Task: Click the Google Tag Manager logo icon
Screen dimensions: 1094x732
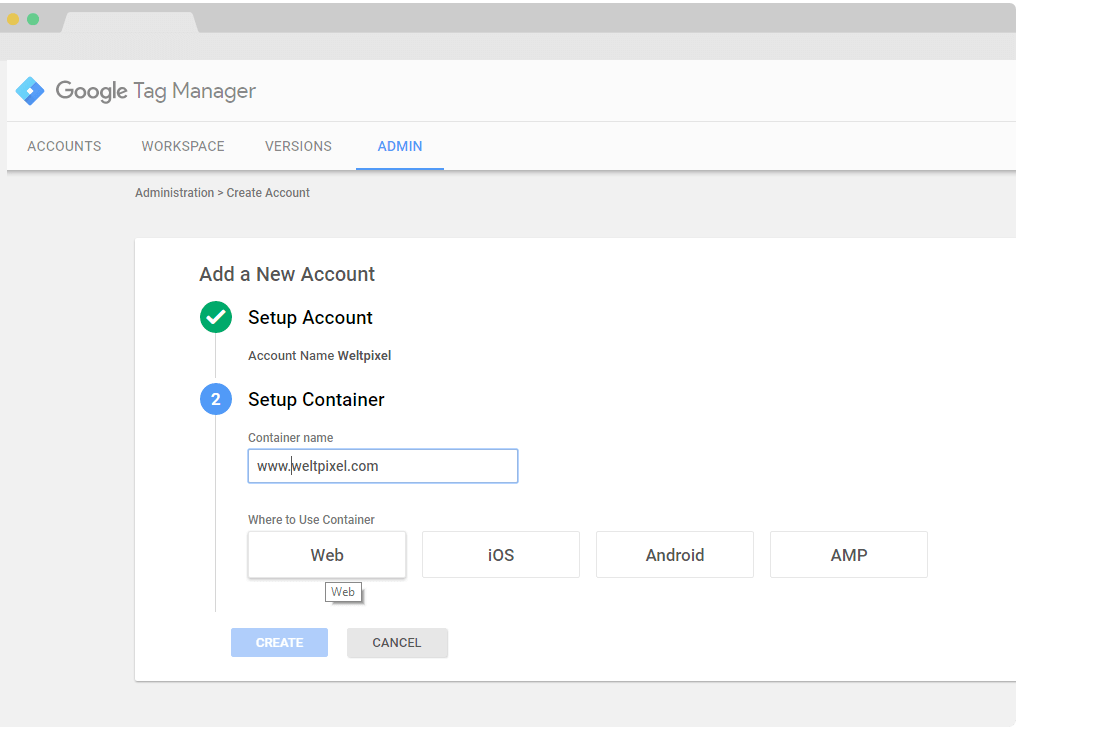Action: click(x=30, y=91)
